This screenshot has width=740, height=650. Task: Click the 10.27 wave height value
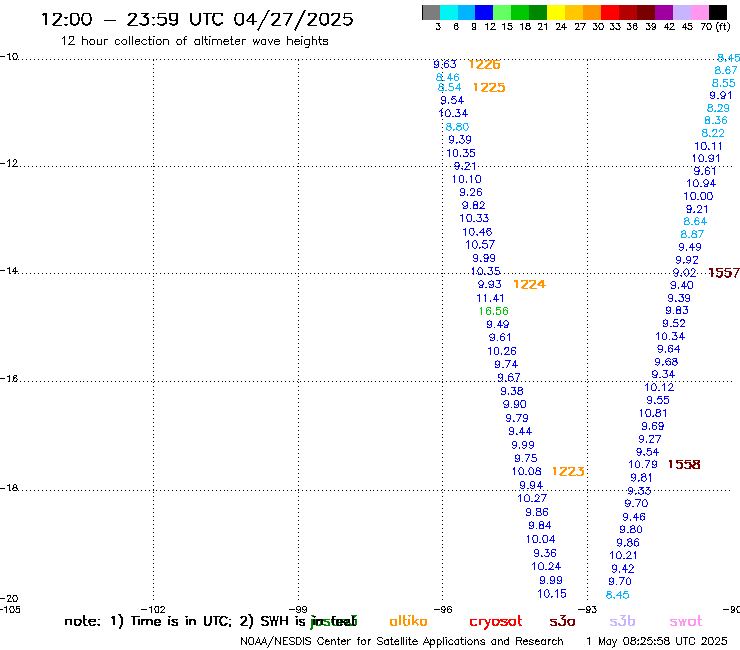(x=532, y=498)
